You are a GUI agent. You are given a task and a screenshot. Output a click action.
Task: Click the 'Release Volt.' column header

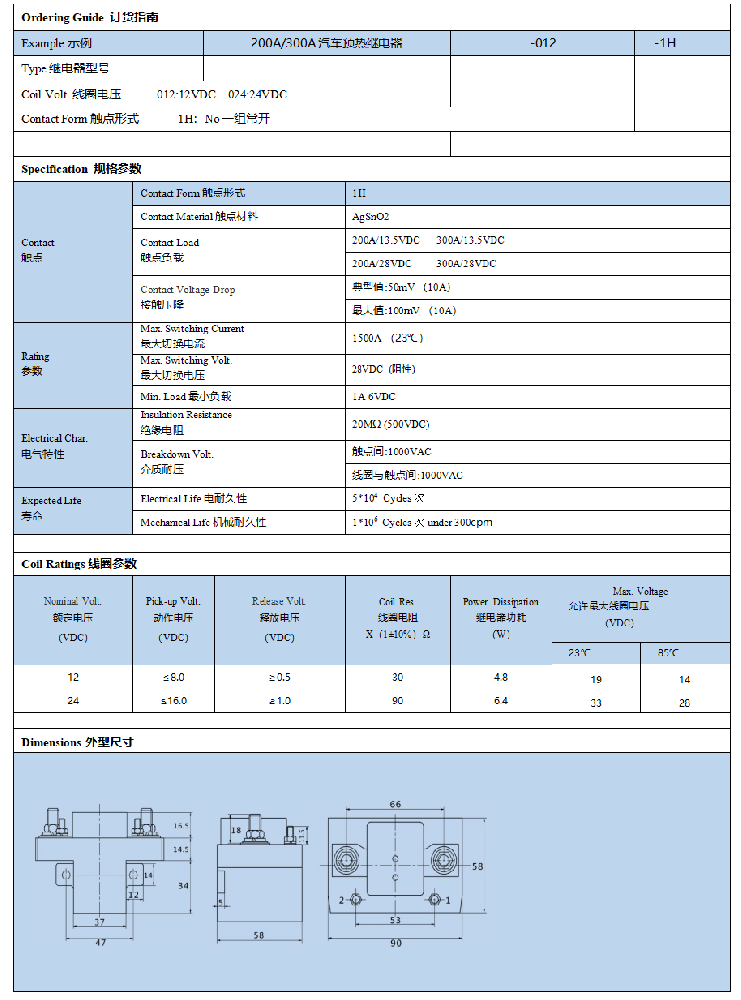pyautogui.click(x=280, y=619)
